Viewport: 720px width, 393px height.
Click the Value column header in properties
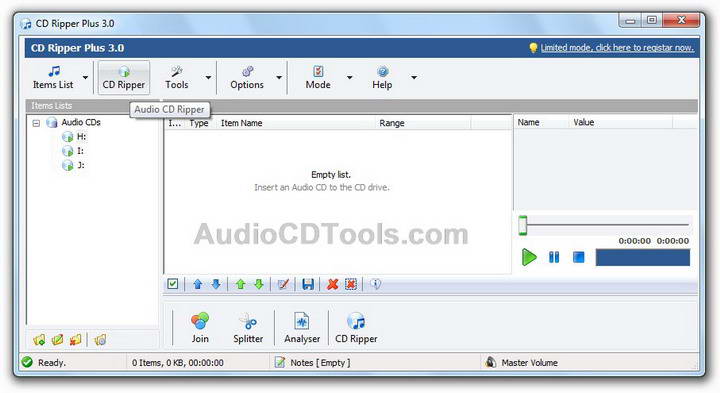584,122
